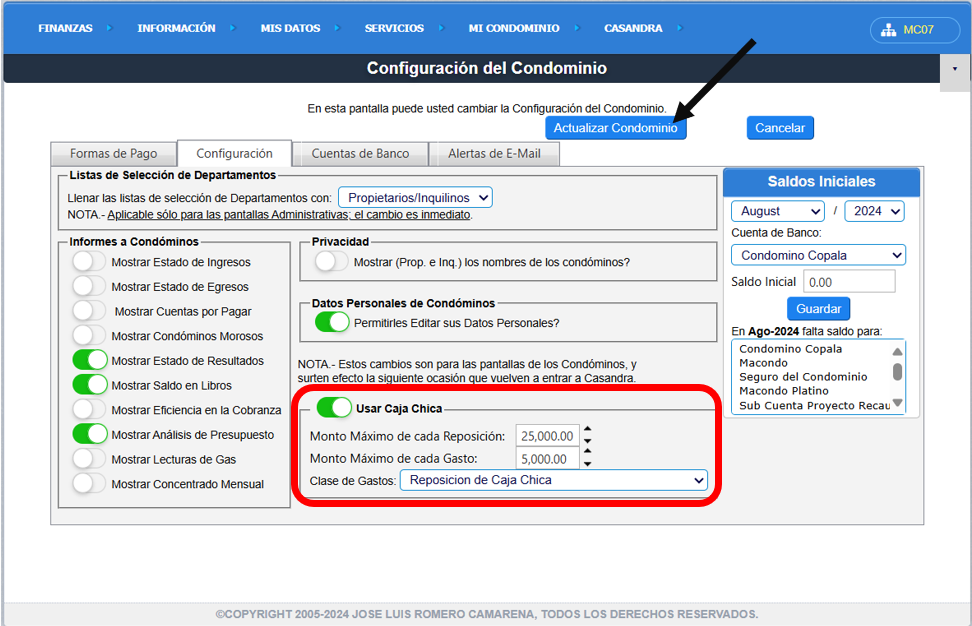Open the Cuenta de Banco dropdown
972x626 pixels.
tap(818, 255)
